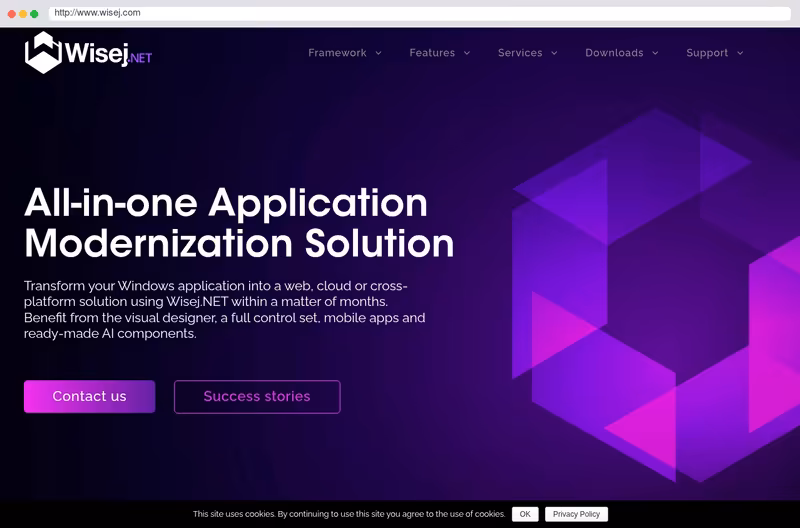The height and width of the screenshot is (528, 800).
Task: Click the red close window dot
Action: (12, 14)
